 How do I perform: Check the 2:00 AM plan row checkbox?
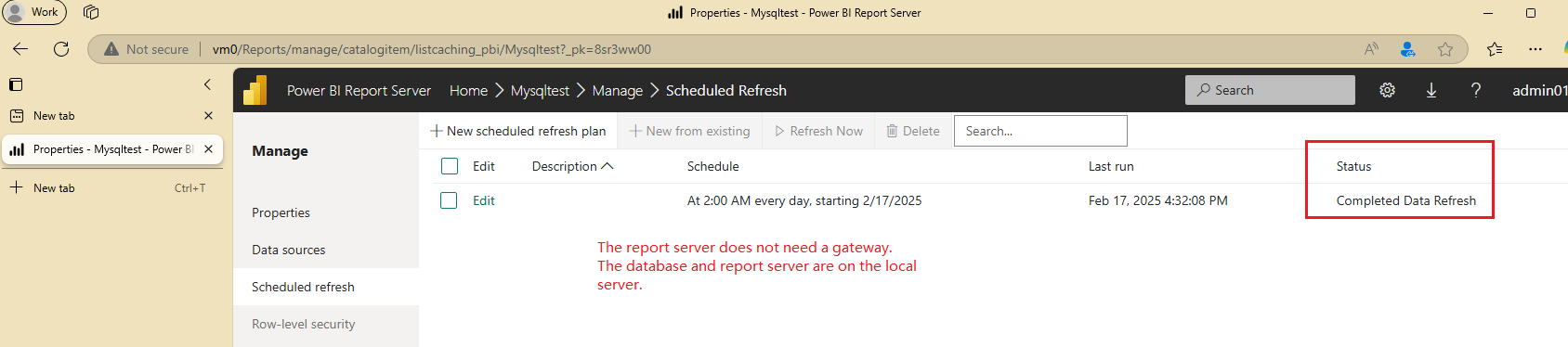click(449, 200)
